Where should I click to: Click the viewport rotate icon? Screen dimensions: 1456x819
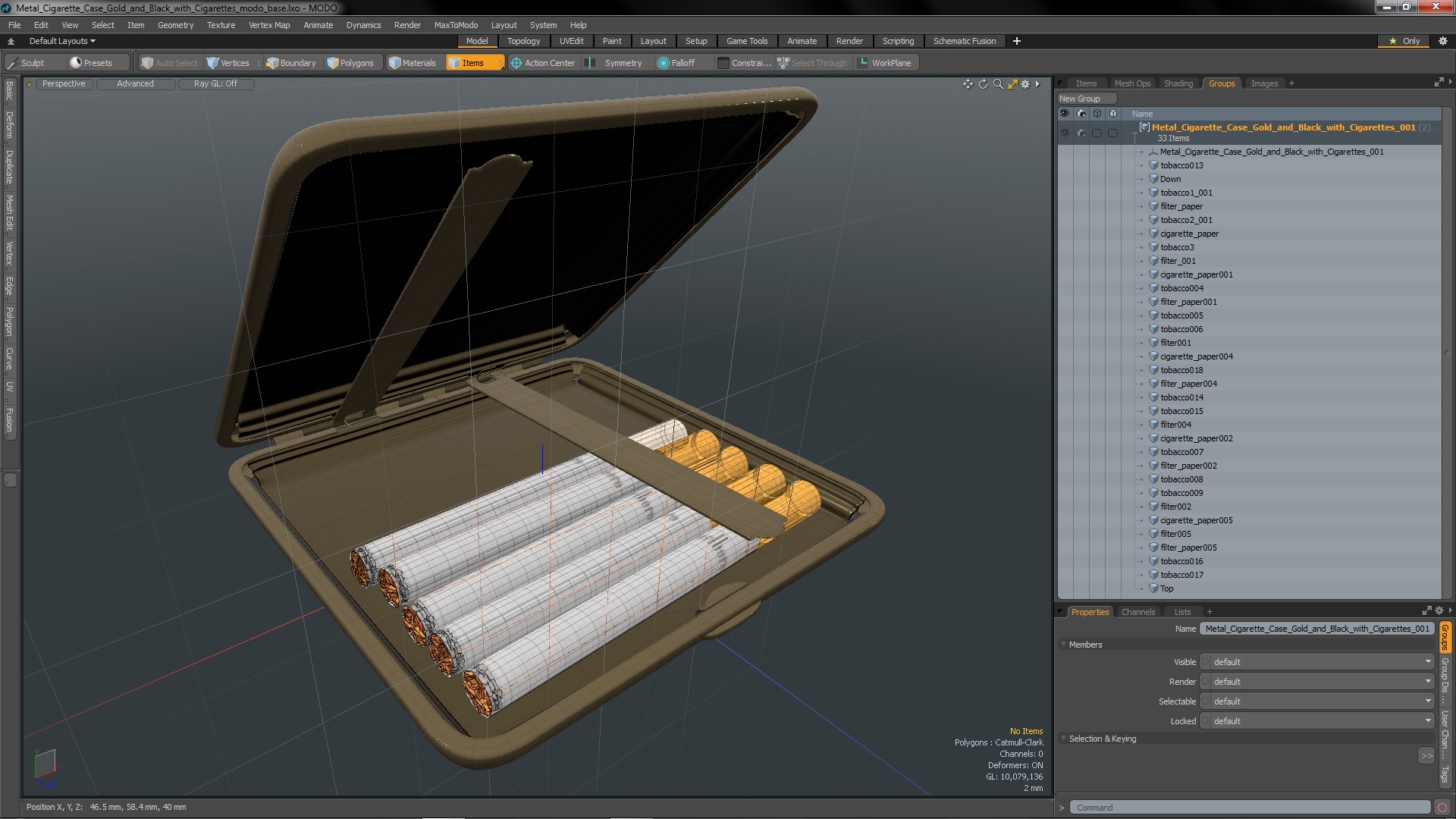coord(983,84)
